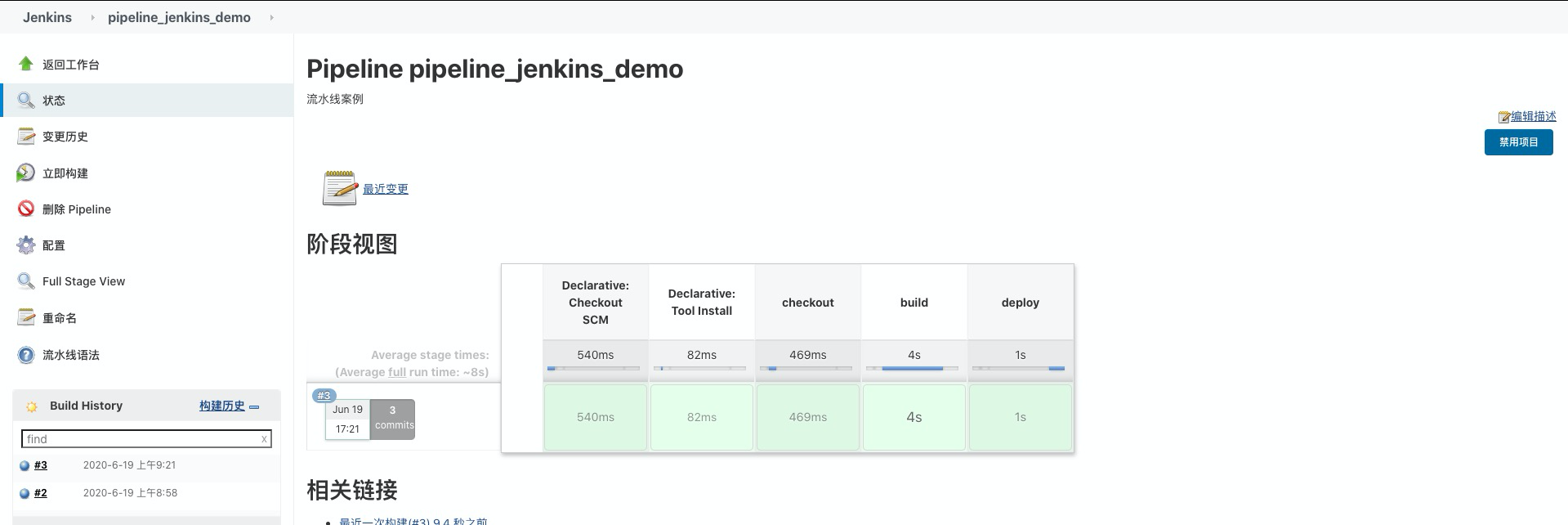The height and width of the screenshot is (525, 1568).
Task: Click the build stage column header
Action: (914, 303)
